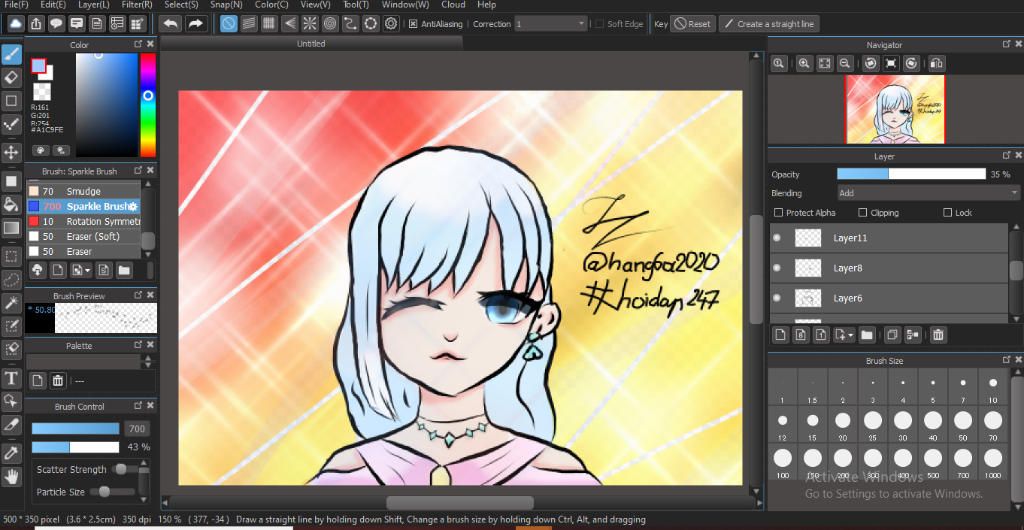Select the Eraser tool in the left toolbar
The height and width of the screenshot is (530, 1024).
[11, 78]
